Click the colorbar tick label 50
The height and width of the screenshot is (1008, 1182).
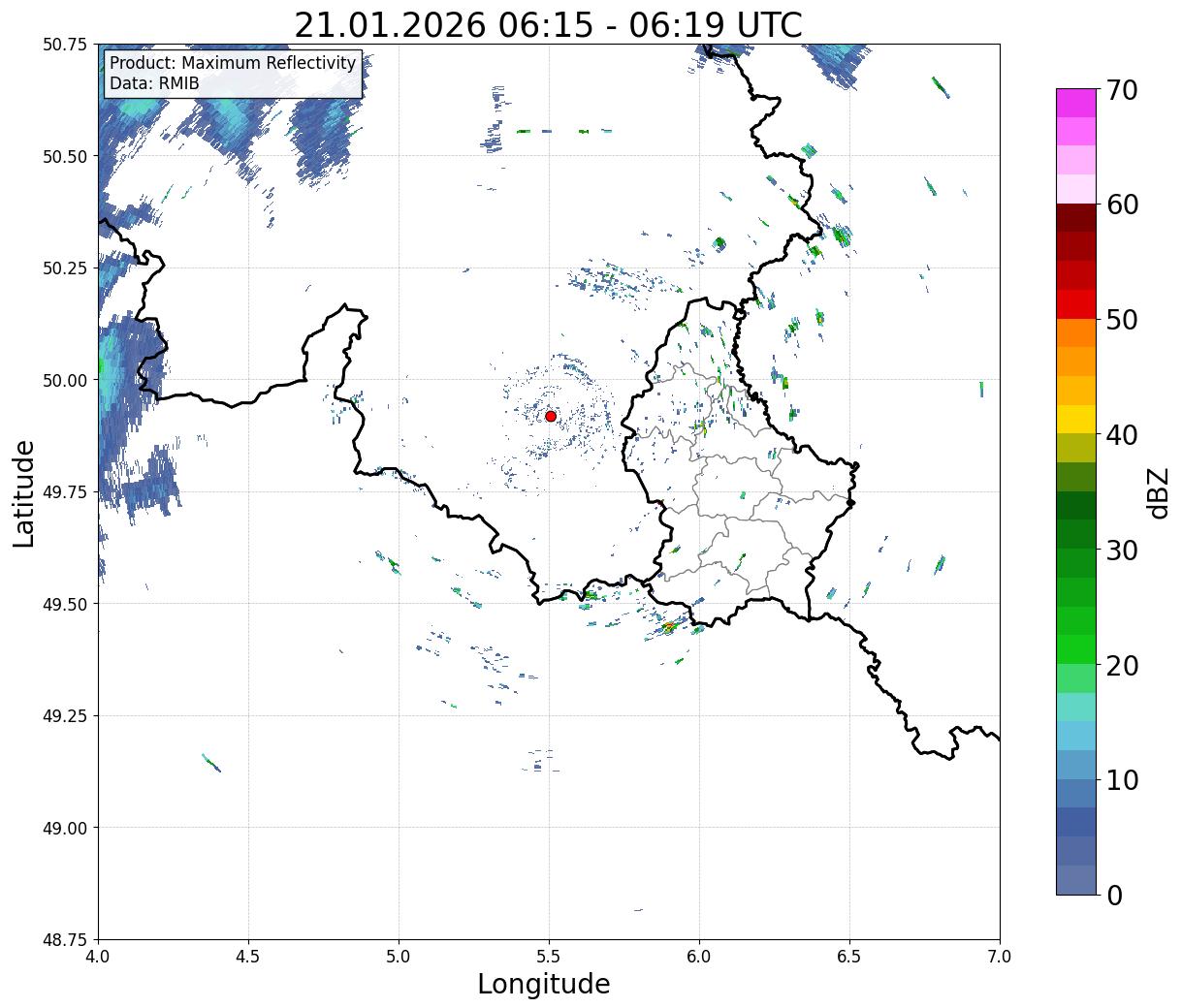tap(1122, 320)
